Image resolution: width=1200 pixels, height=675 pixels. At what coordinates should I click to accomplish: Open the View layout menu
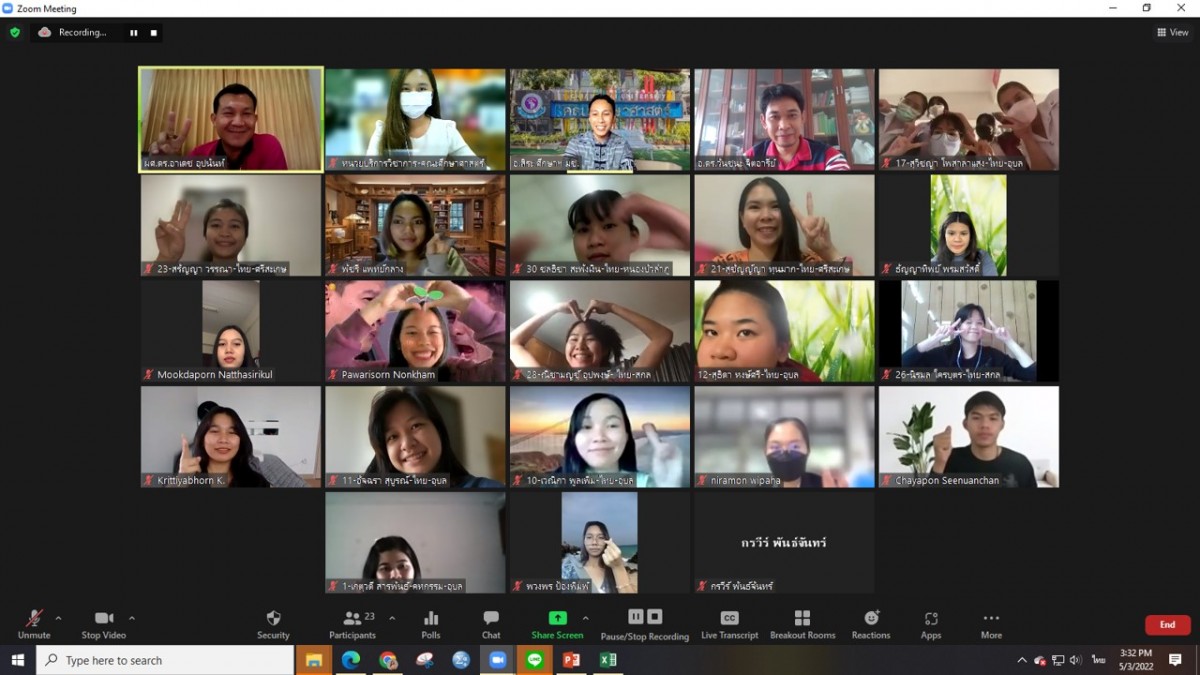pyautogui.click(x=1173, y=32)
